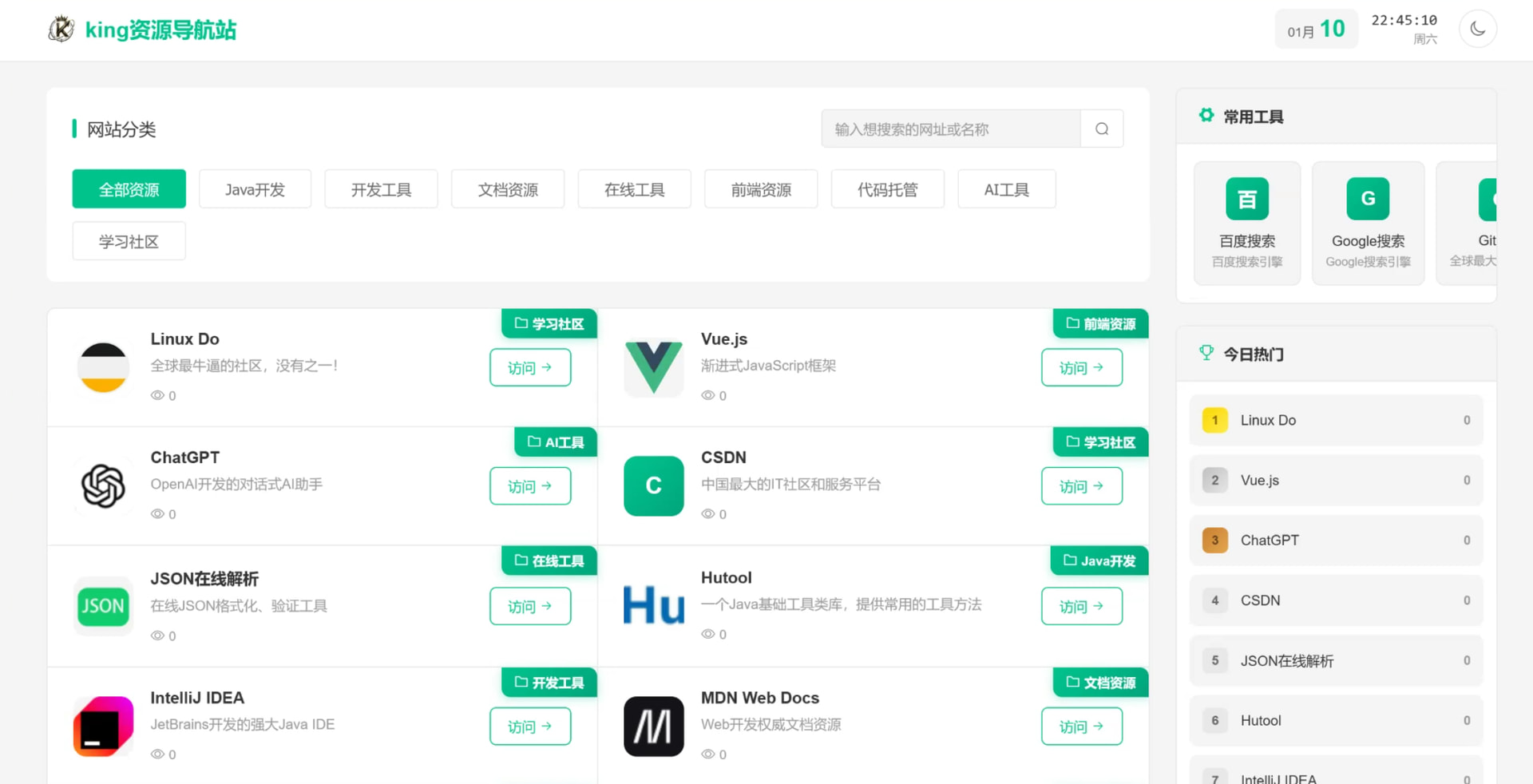
Task: Open ChatGPT in today's hot list
Action: click(x=1336, y=540)
